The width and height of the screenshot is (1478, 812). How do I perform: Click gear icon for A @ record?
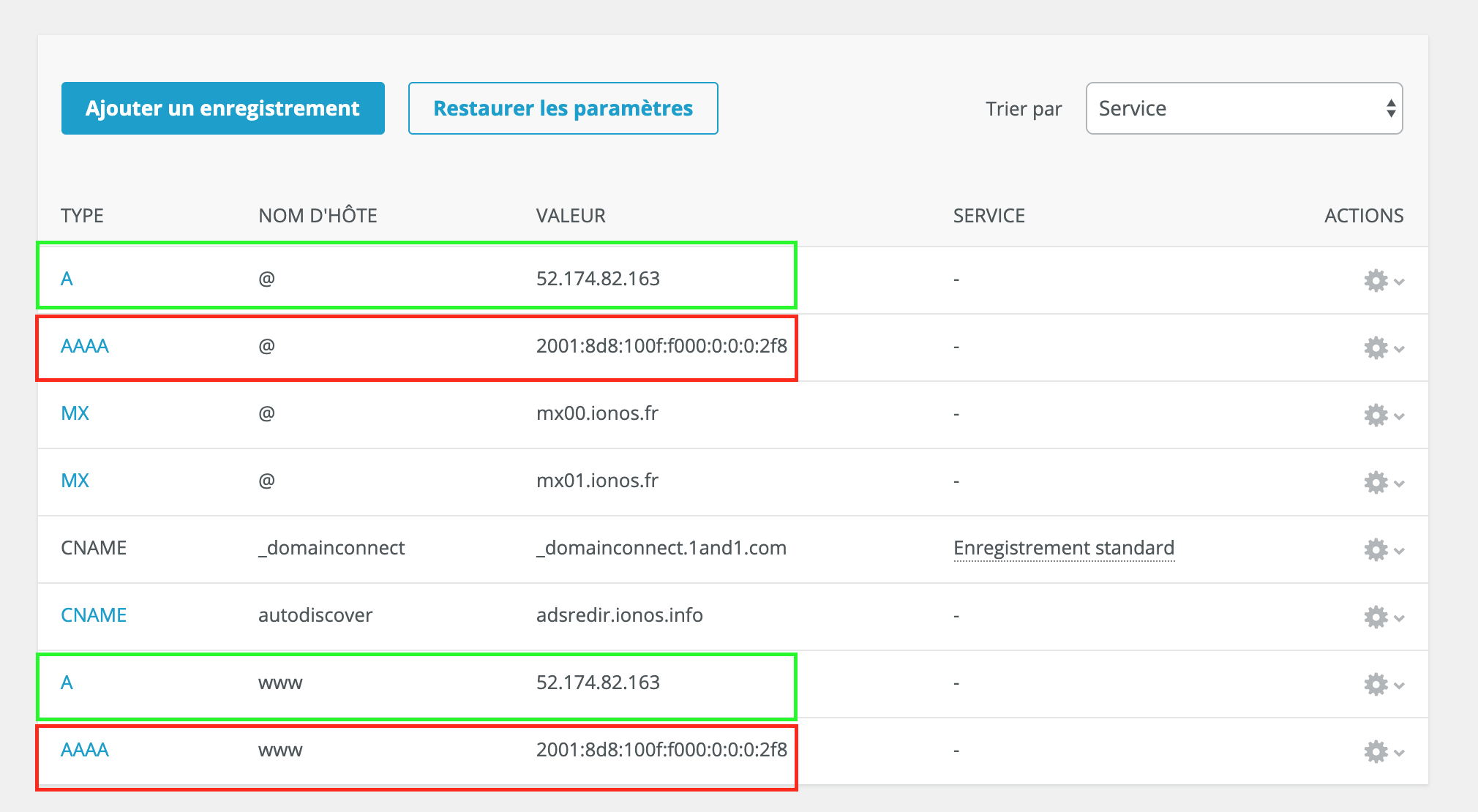coord(1376,280)
